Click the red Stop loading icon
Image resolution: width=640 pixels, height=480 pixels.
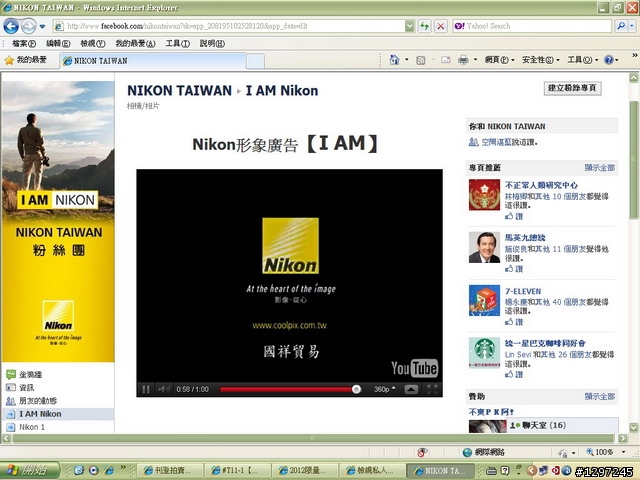441,26
